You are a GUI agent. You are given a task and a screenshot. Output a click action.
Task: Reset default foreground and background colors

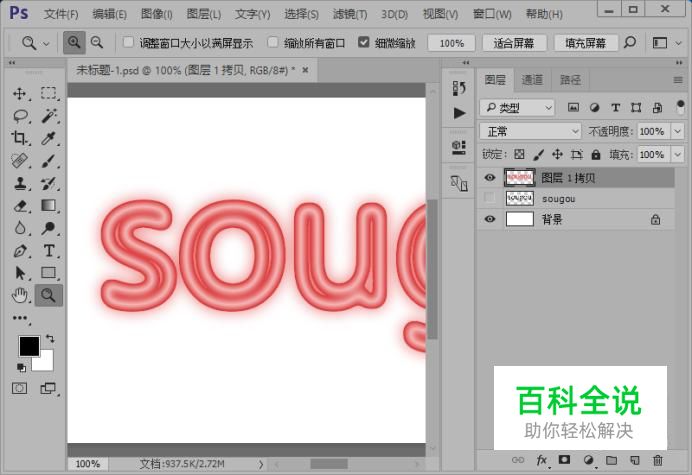click(21, 367)
